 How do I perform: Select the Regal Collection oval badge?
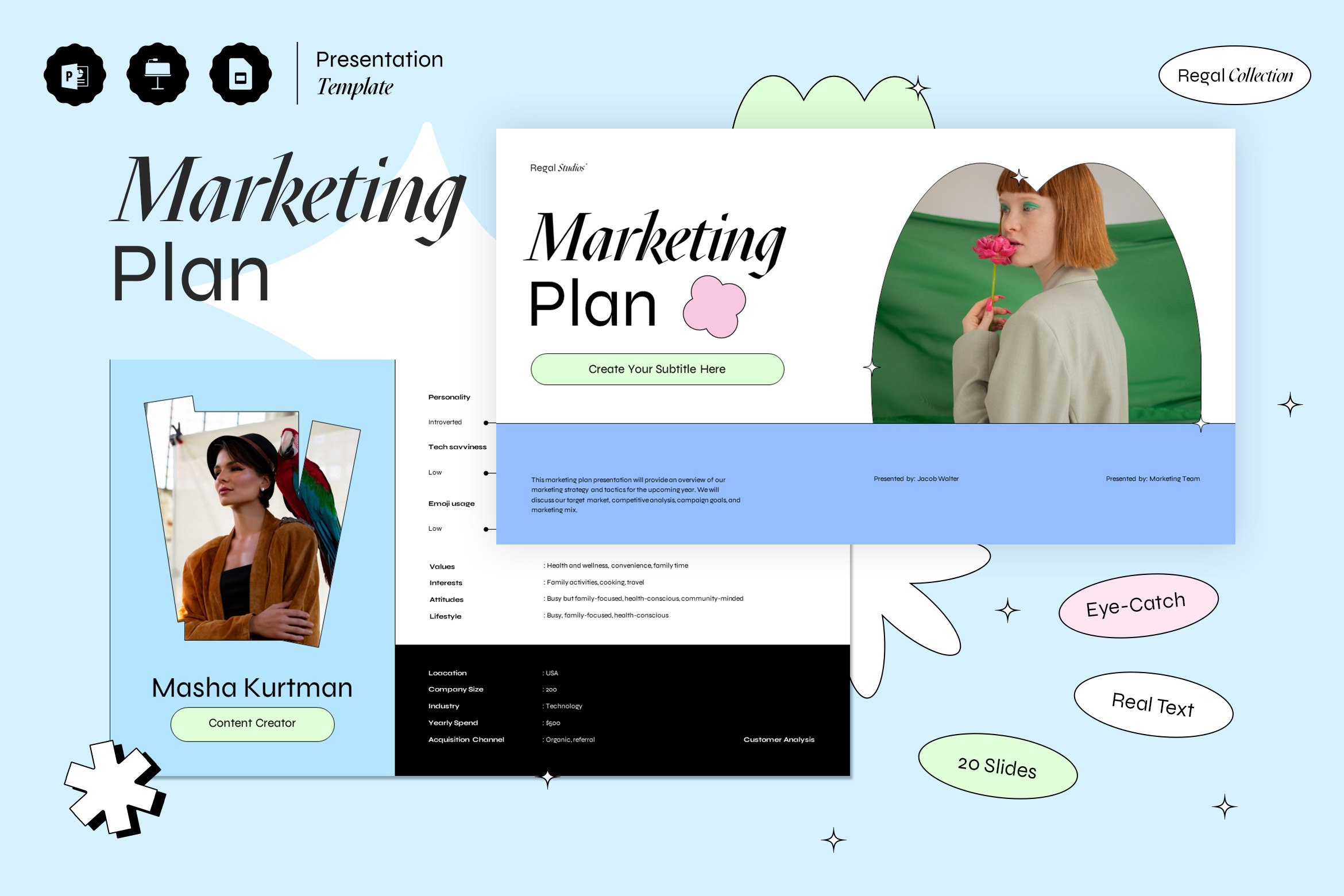coord(1234,75)
